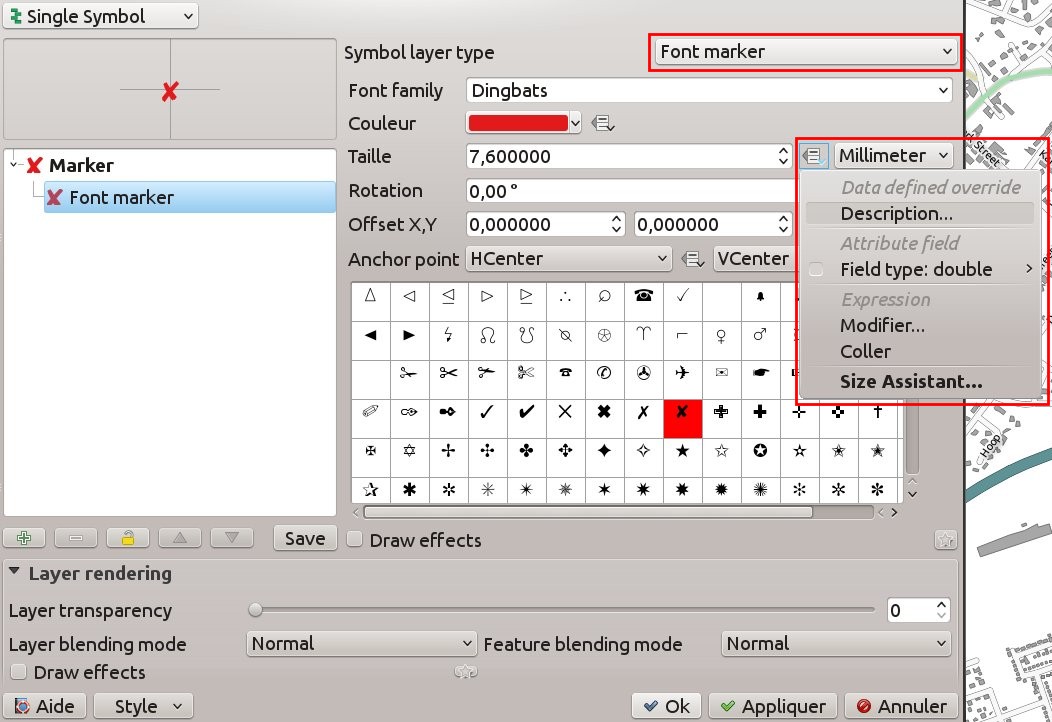Image resolution: width=1052 pixels, height=722 pixels.
Task: Enable Draw effects checkbox next to Save
Action: (354, 540)
